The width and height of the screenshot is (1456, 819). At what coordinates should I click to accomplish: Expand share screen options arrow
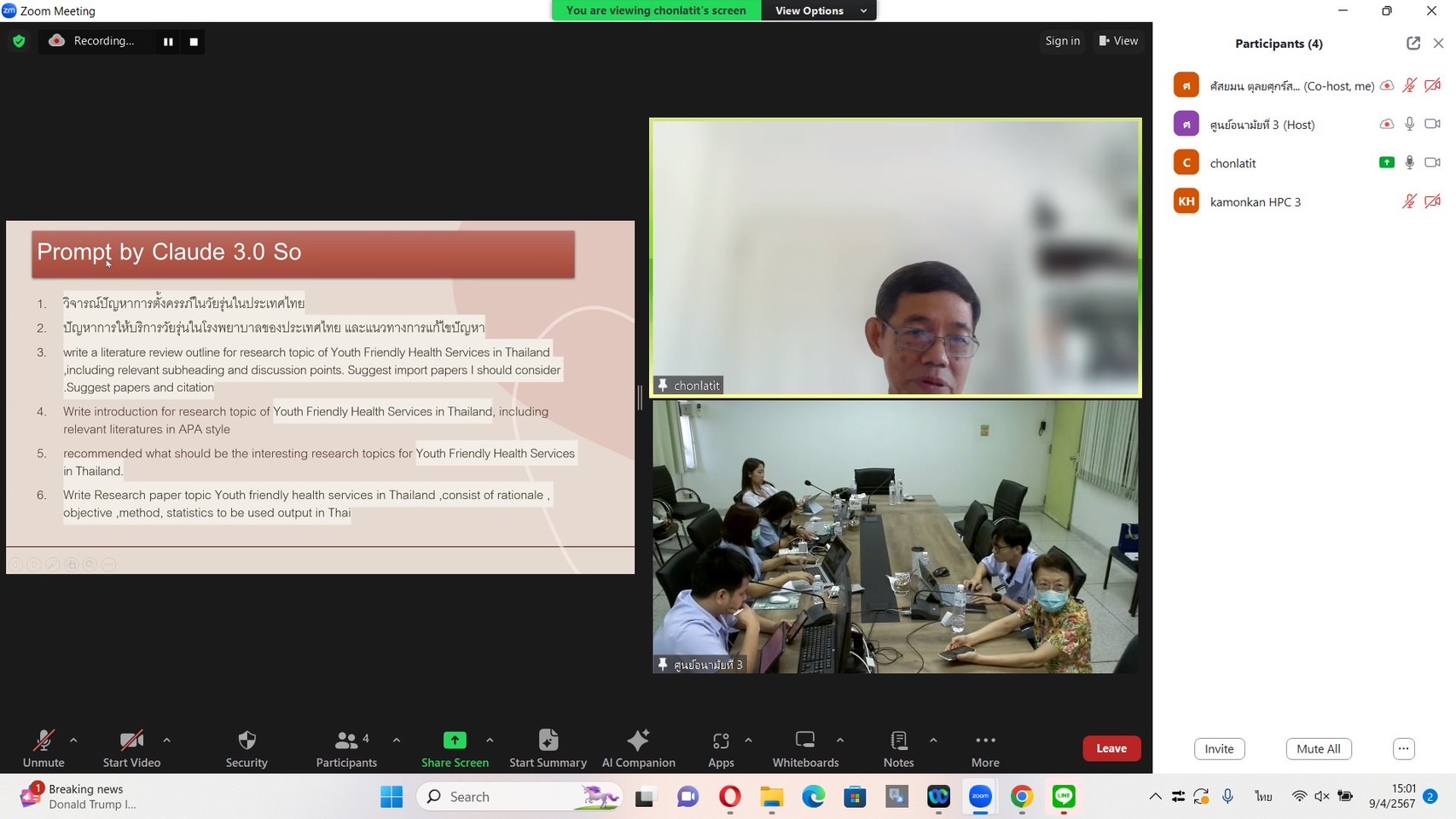coord(490,741)
